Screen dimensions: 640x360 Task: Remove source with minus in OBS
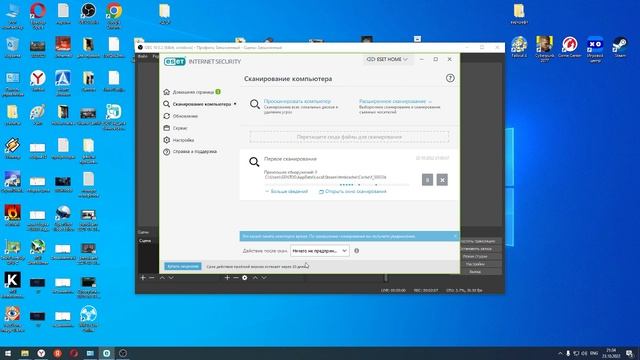click(236, 278)
